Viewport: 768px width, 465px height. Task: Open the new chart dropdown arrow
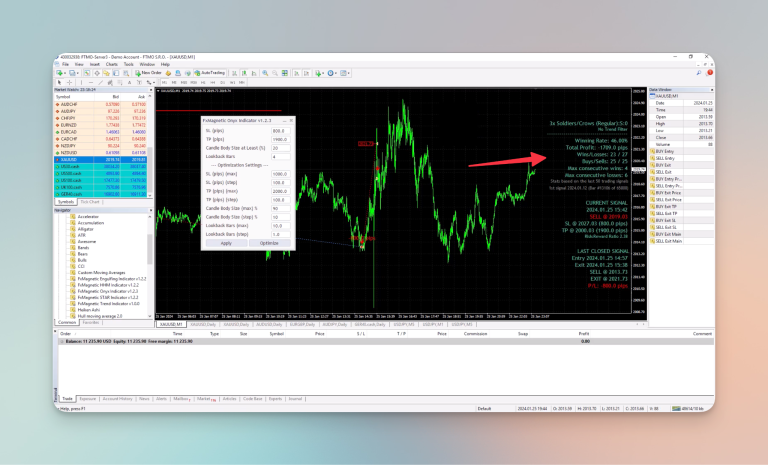pyautogui.click(x=64, y=73)
